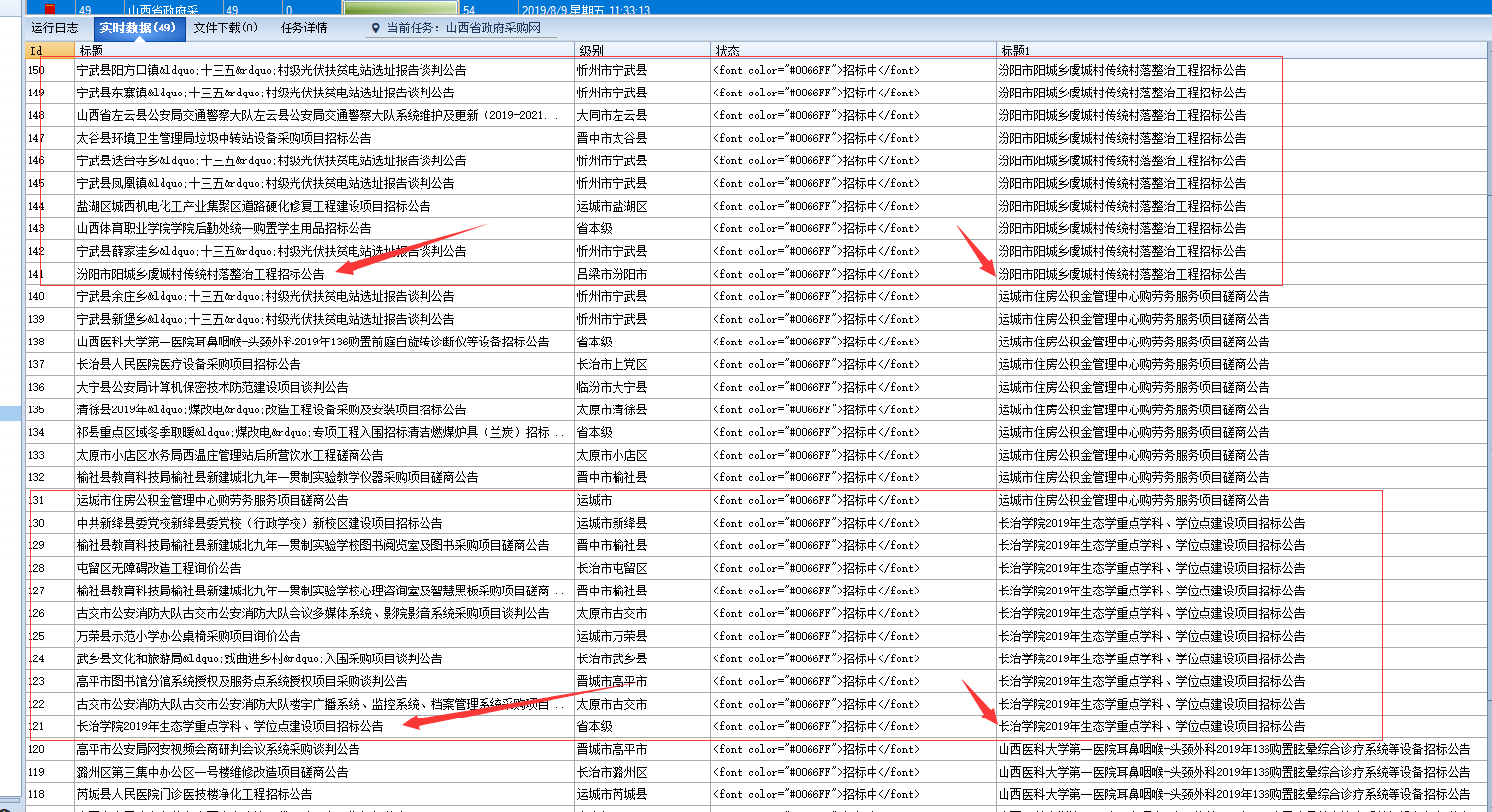Click the 运城市新绛县 level cell

(643, 523)
